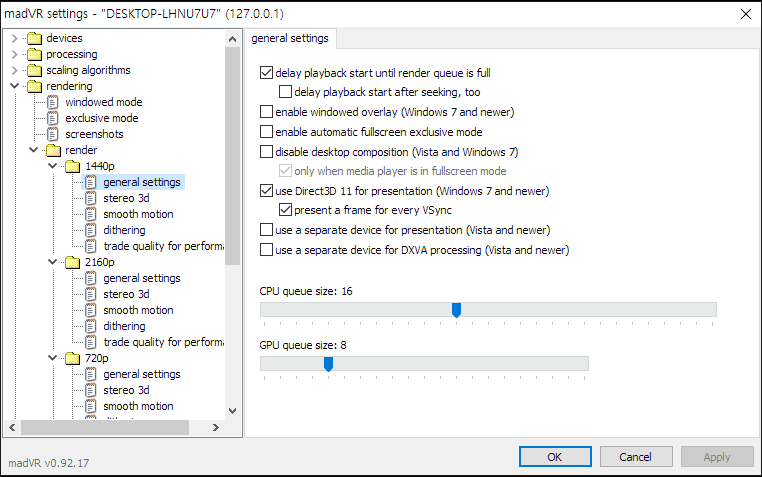Collapse the 720p profile node
762x477 pixels.
click(x=52, y=358)
